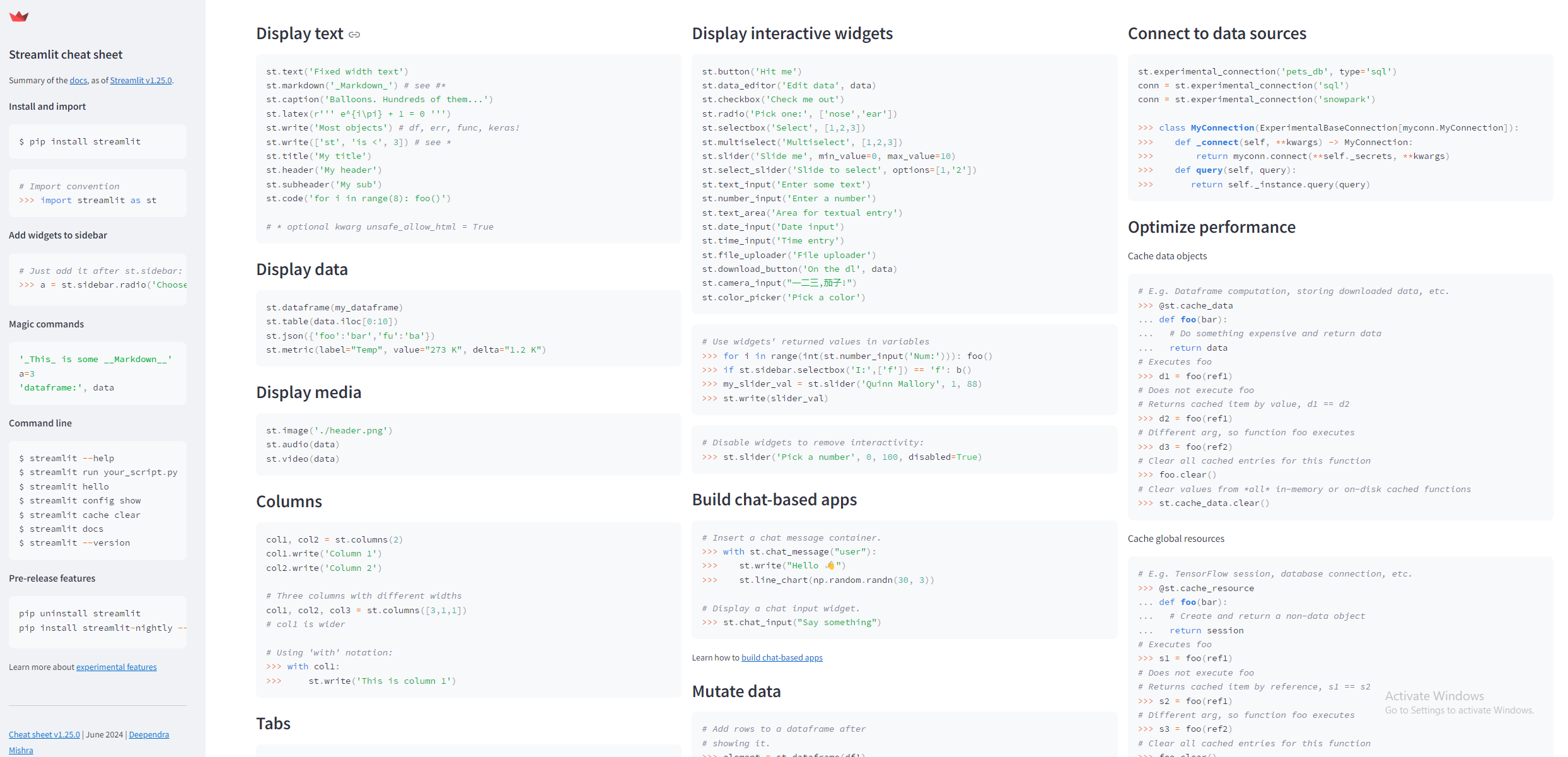1568x757 pixels.
Task: Click the Command line sidebar label
Action: tap(40, 423)
